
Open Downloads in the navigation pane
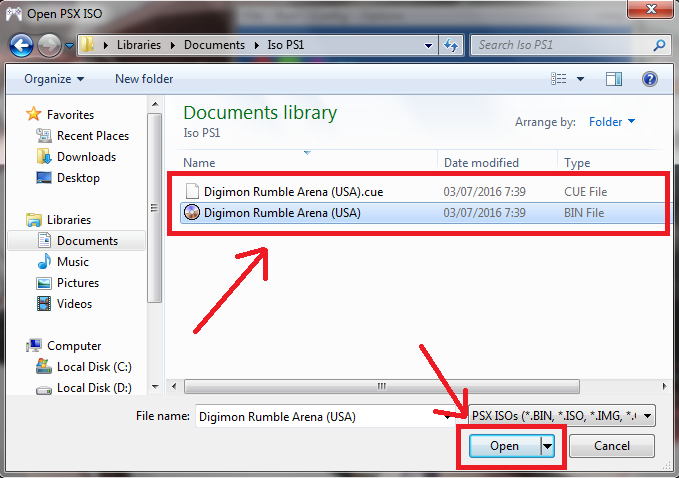86,157
